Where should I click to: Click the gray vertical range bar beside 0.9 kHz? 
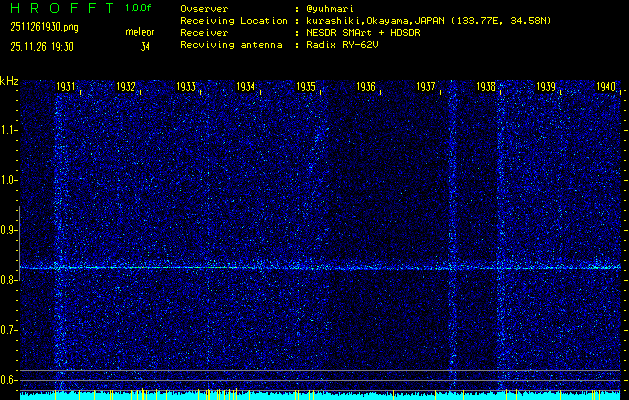pyautogui.click(x=20, y=243)
